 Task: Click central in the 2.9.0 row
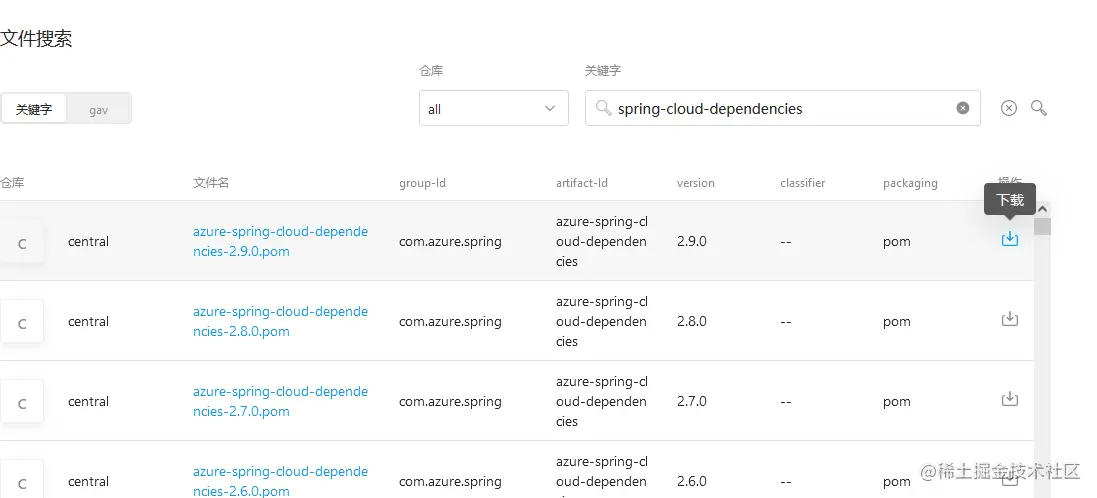88,241
